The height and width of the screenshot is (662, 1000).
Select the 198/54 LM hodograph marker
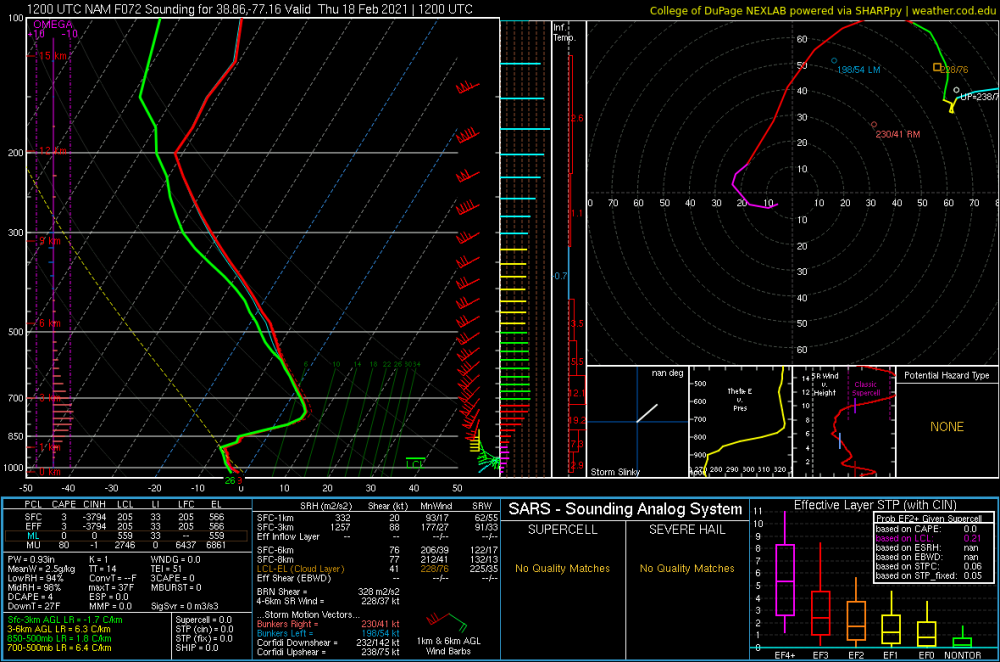click(x=834, y=61)
